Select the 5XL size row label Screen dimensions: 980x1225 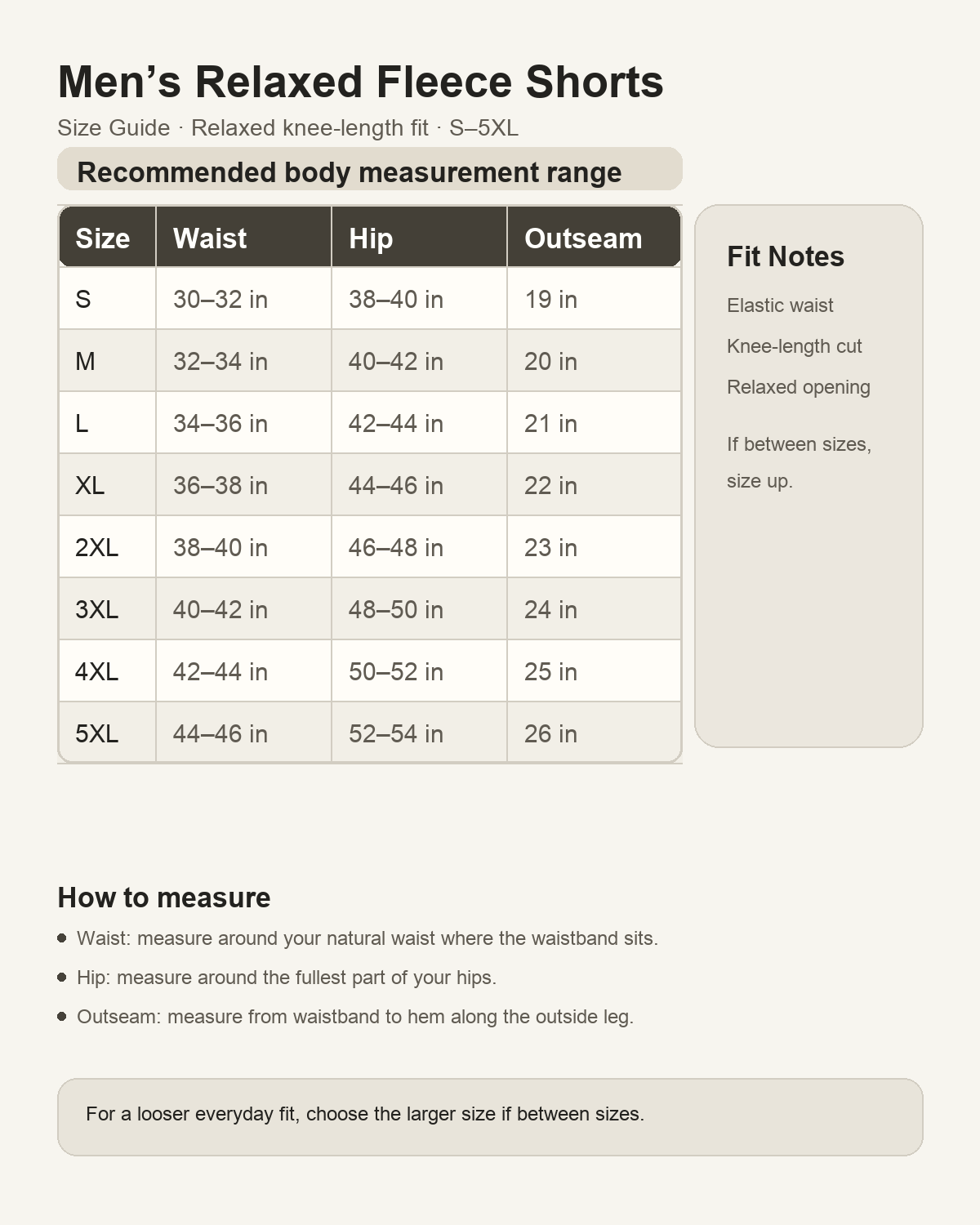point(107,733)
